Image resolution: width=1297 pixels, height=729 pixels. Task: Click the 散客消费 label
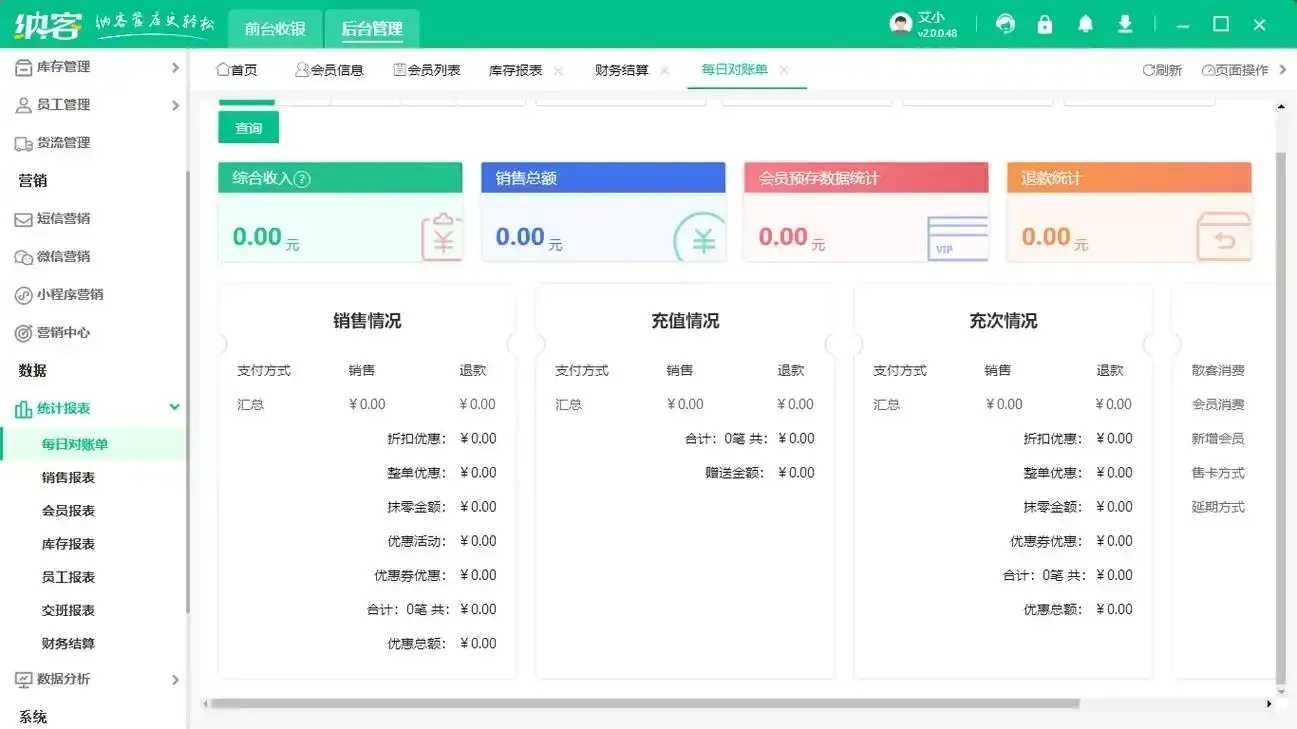click(1218, 371)
